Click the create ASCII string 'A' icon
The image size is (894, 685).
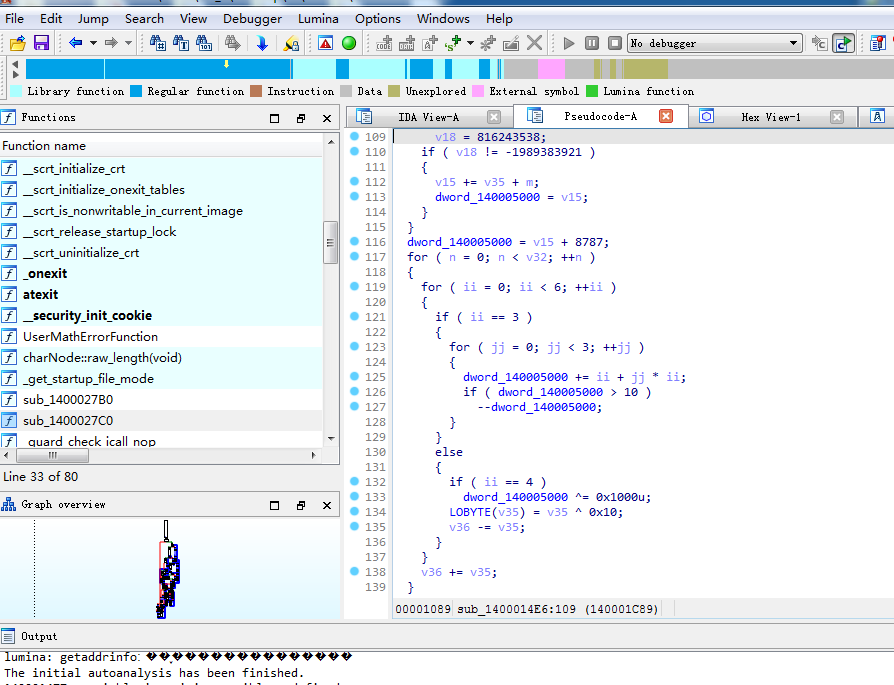pyautogui.click(x=430, y=43)
